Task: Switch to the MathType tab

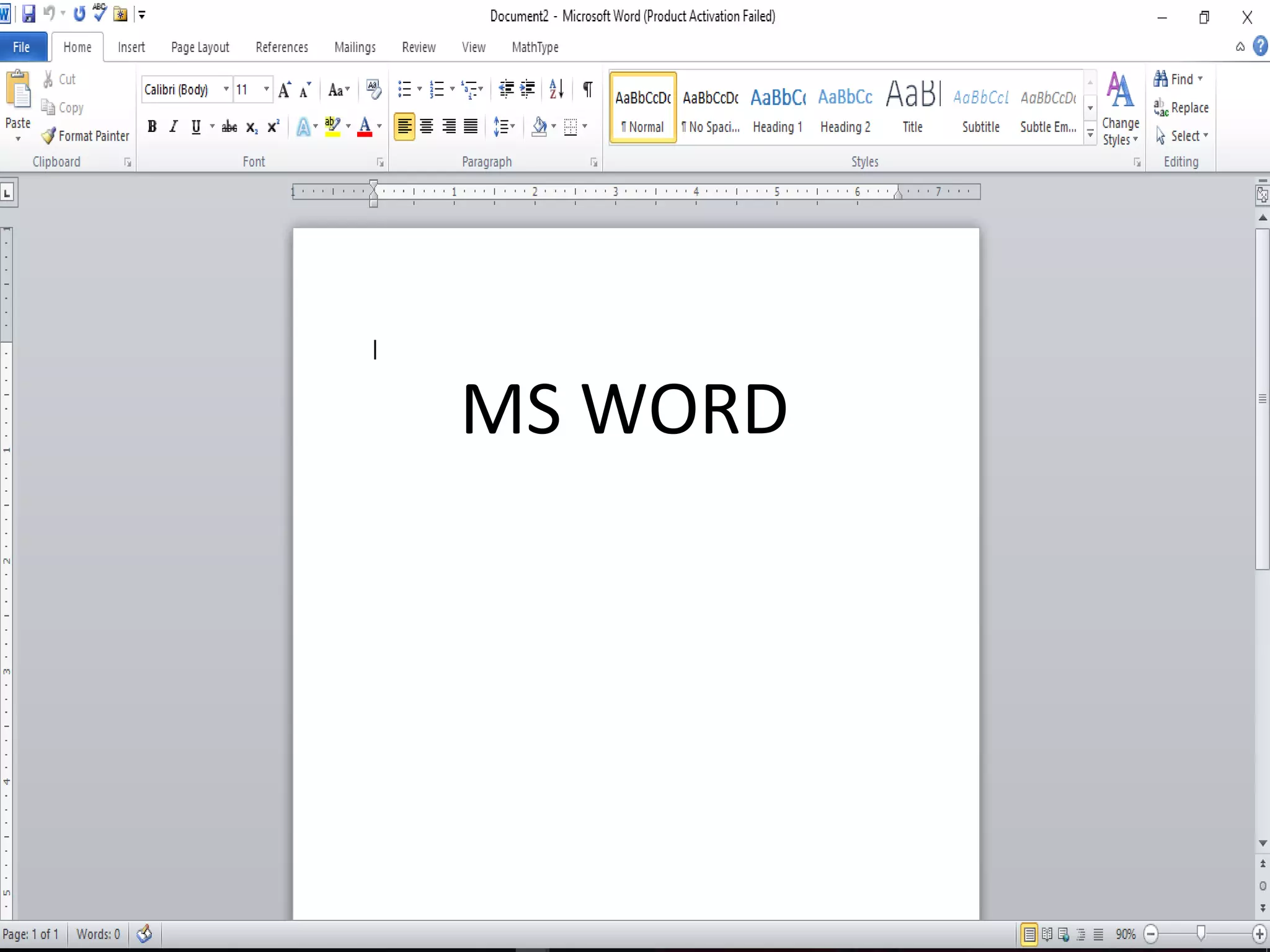Action: (535, 47)
